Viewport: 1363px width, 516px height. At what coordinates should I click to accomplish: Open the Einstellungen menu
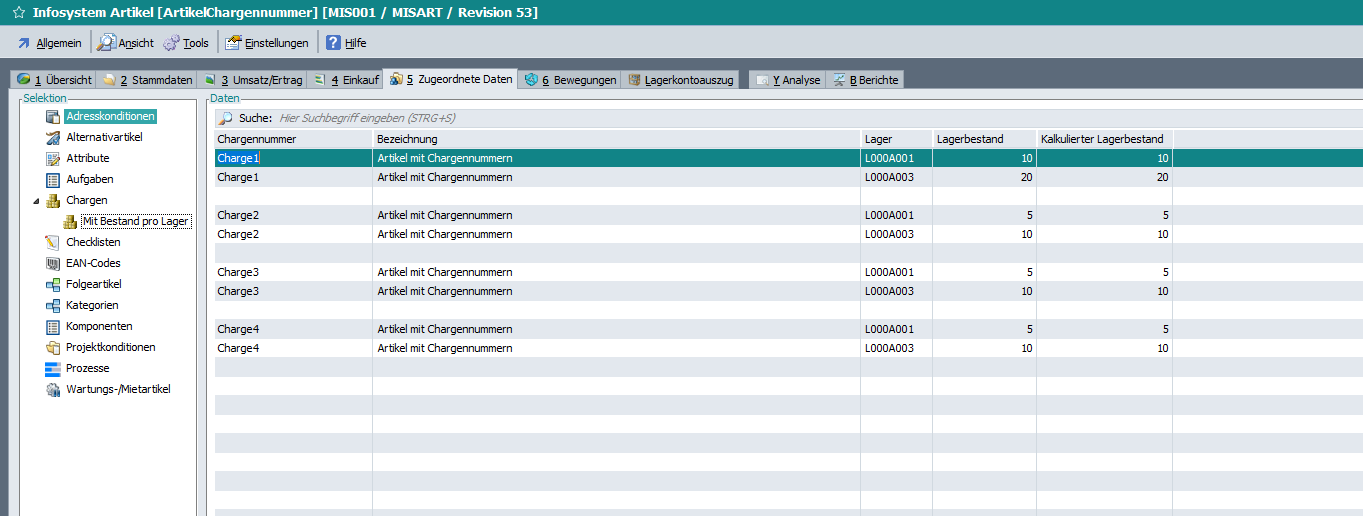[x=266, y=43]
